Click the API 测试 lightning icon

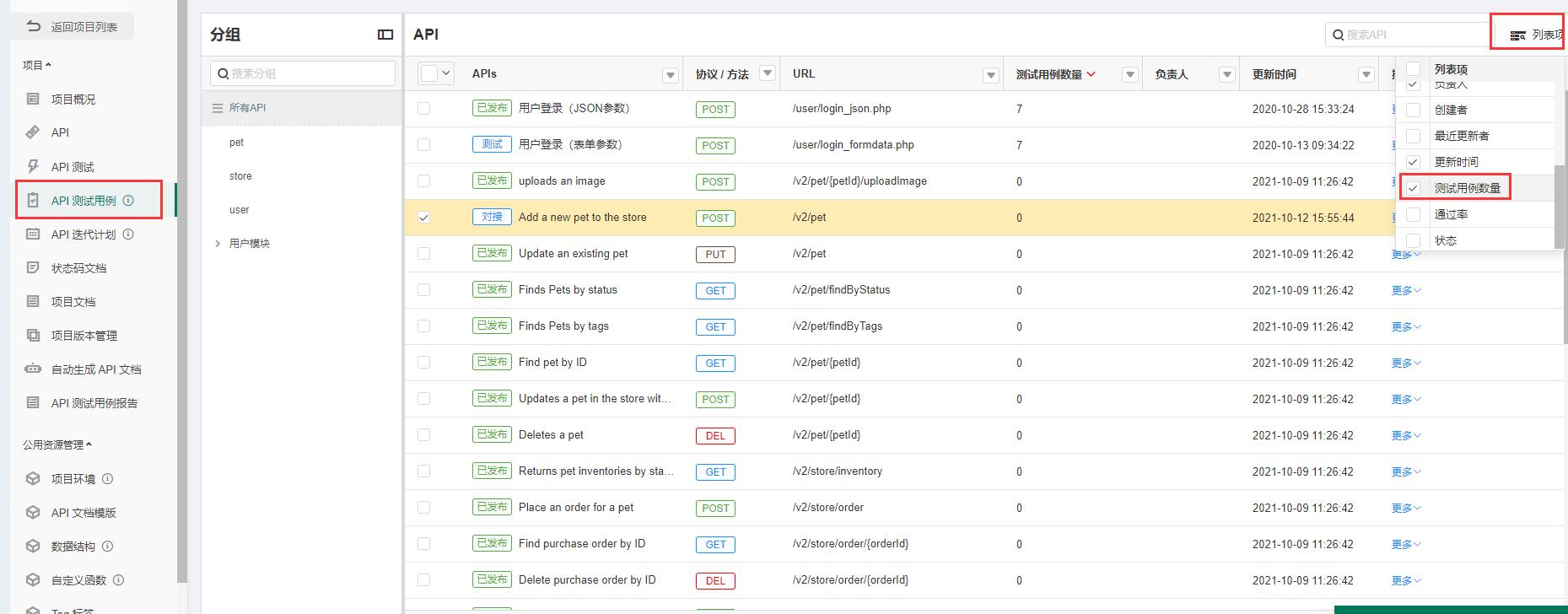33,166
